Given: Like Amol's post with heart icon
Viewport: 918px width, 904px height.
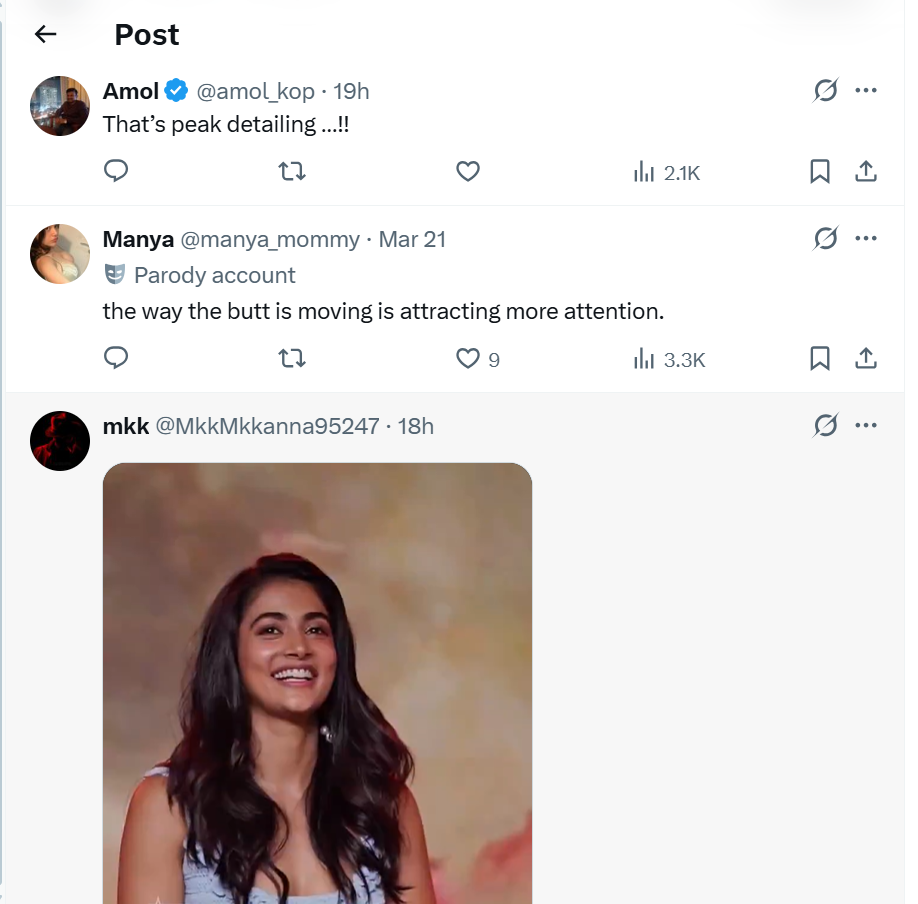Looking at the screenshot, I should click(x=468, y=172).
